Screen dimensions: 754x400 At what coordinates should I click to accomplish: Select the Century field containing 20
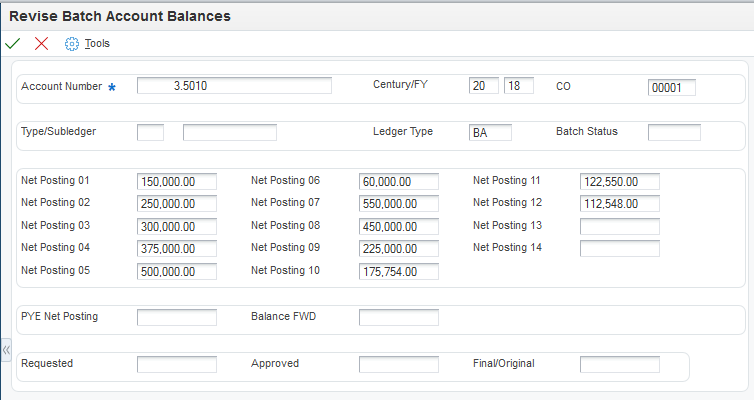483,86
